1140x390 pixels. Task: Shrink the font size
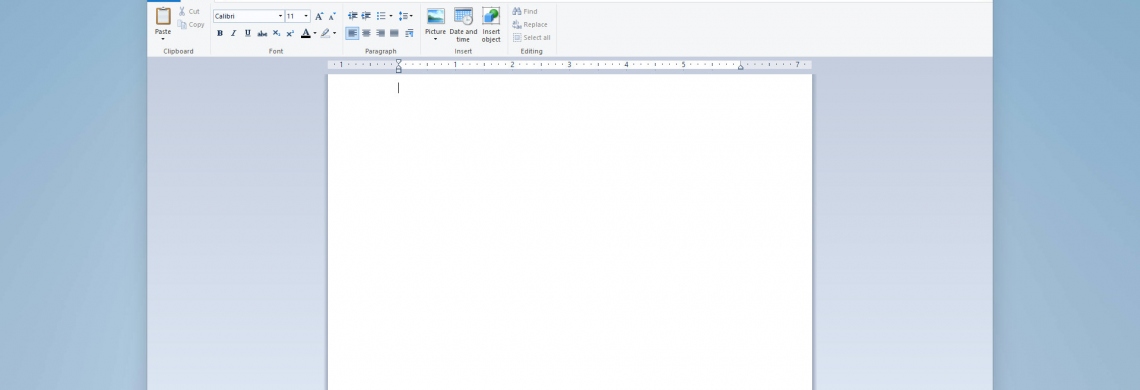[x=332, y=16]
